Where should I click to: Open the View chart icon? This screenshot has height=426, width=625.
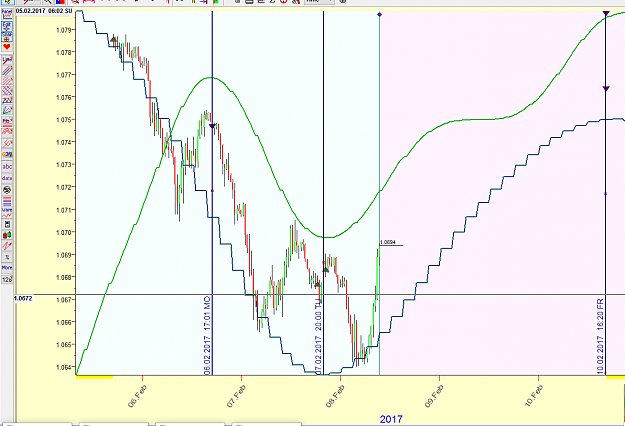click(7, 212)
